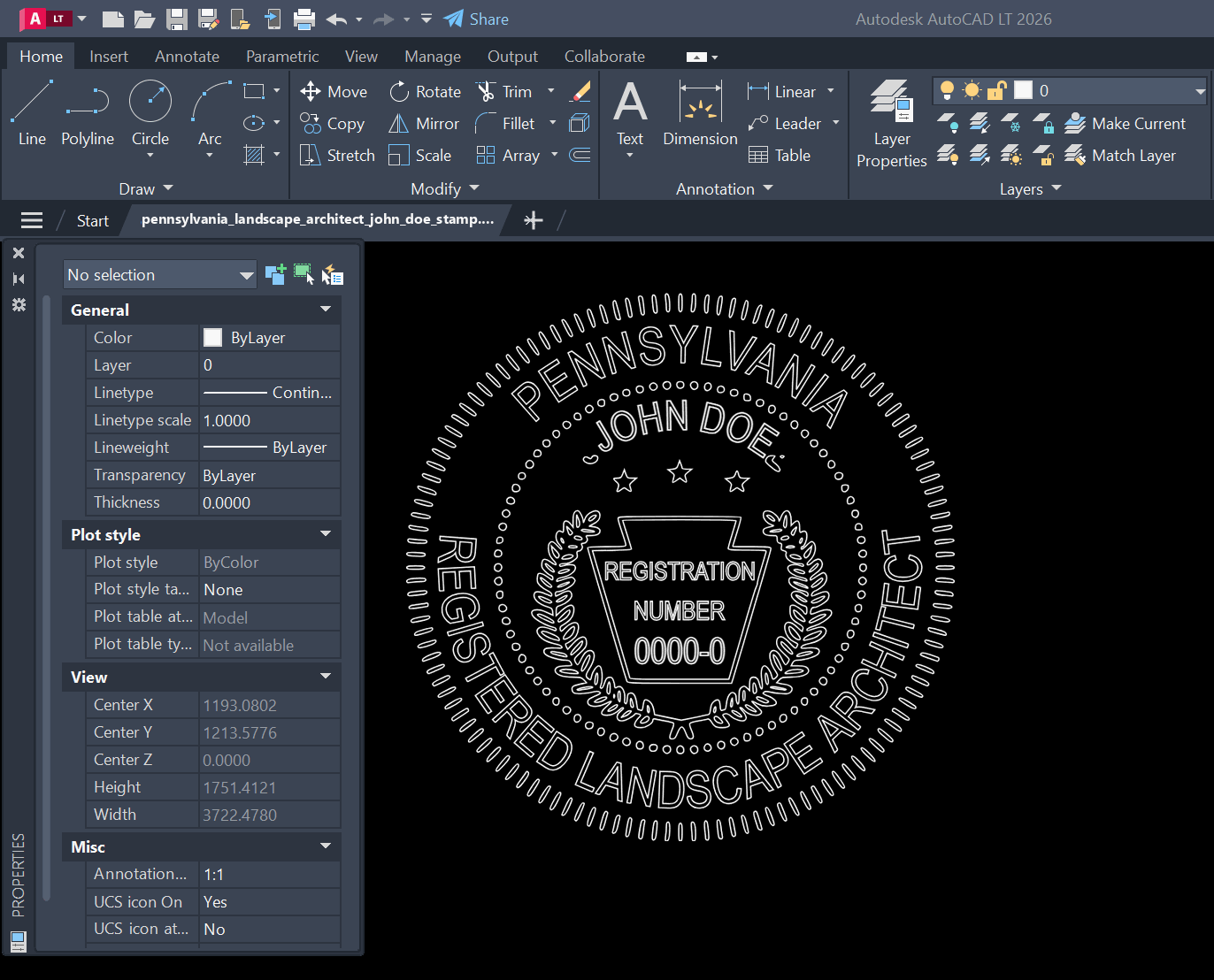
Task: Click Save in the quick access toolbar
Action: pyautogui.click(x=176, y=19)
